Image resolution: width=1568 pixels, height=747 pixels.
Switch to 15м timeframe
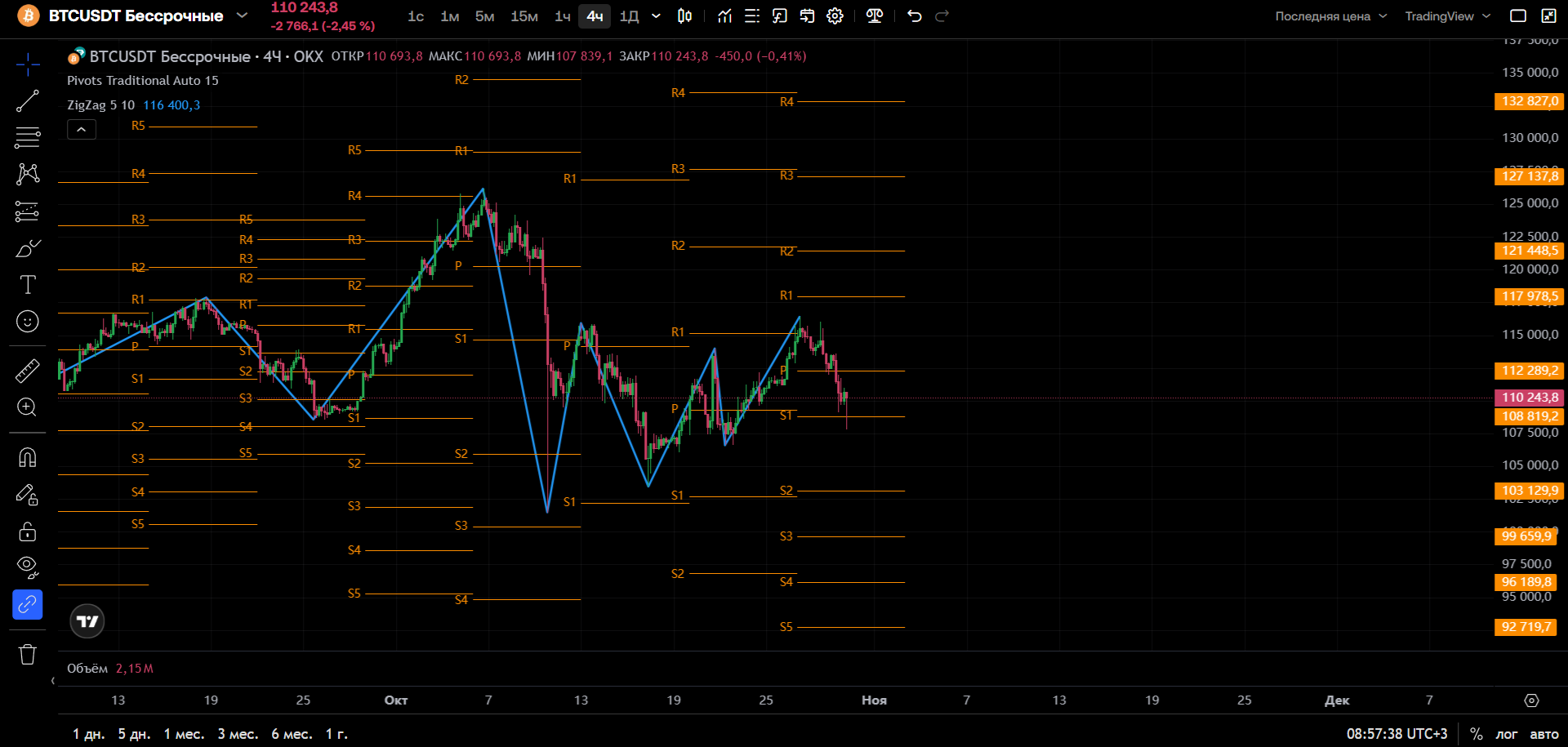[524, 16]
